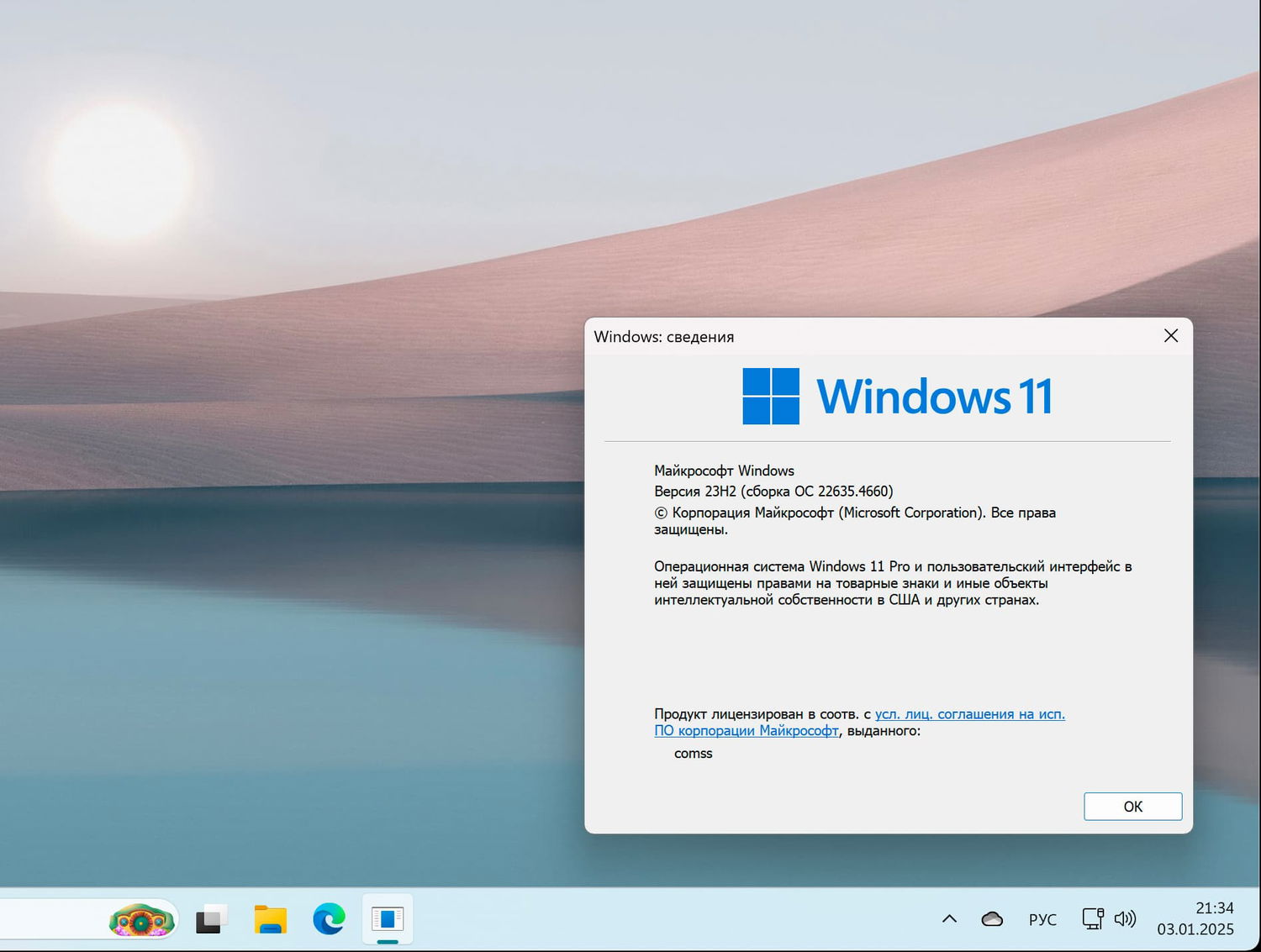1261x952 pixels.
Task: Click the themed Start button on the taskbar
Action: 141,919
